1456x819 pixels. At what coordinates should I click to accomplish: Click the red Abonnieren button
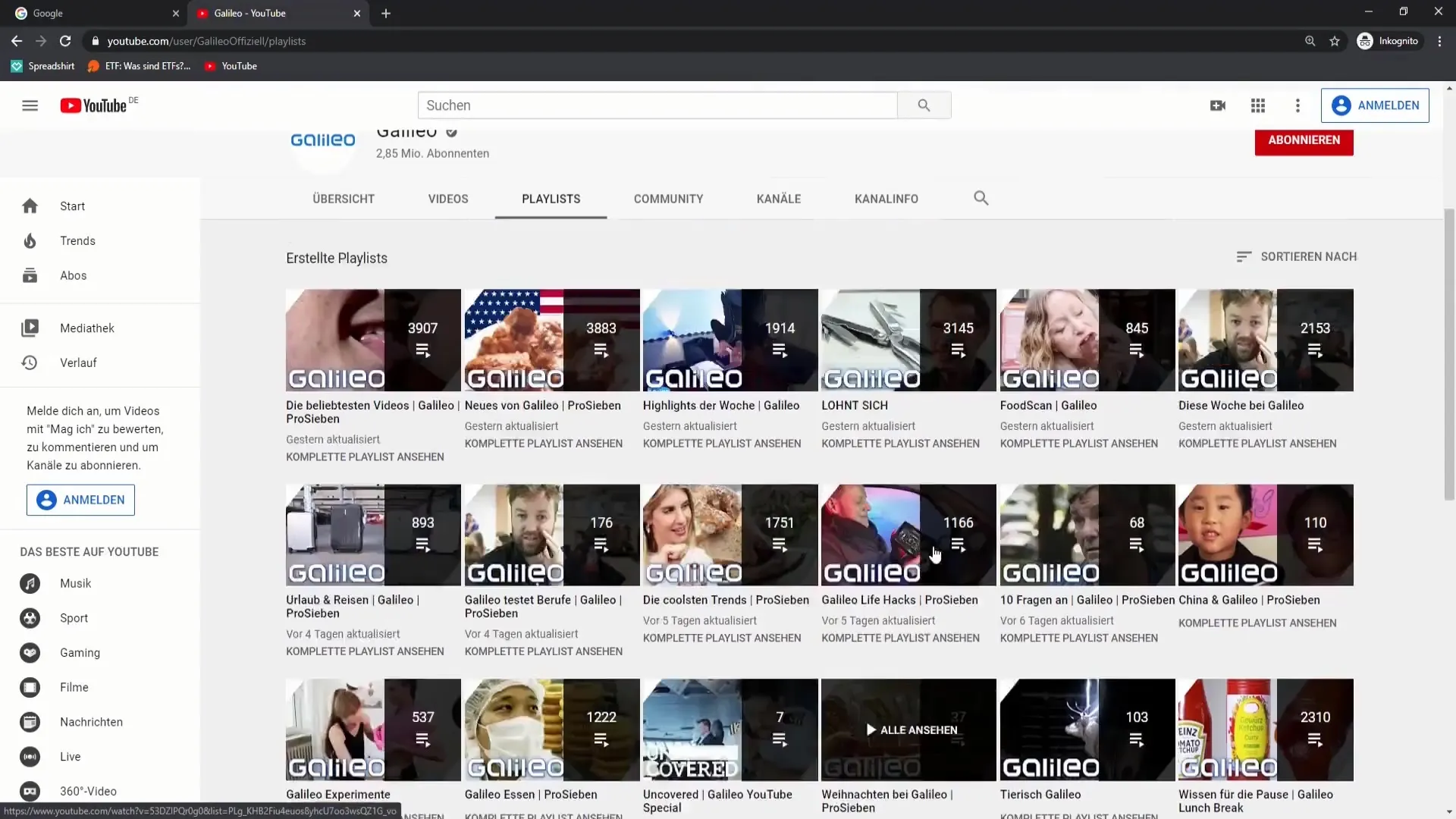[x=1304, y=140]
